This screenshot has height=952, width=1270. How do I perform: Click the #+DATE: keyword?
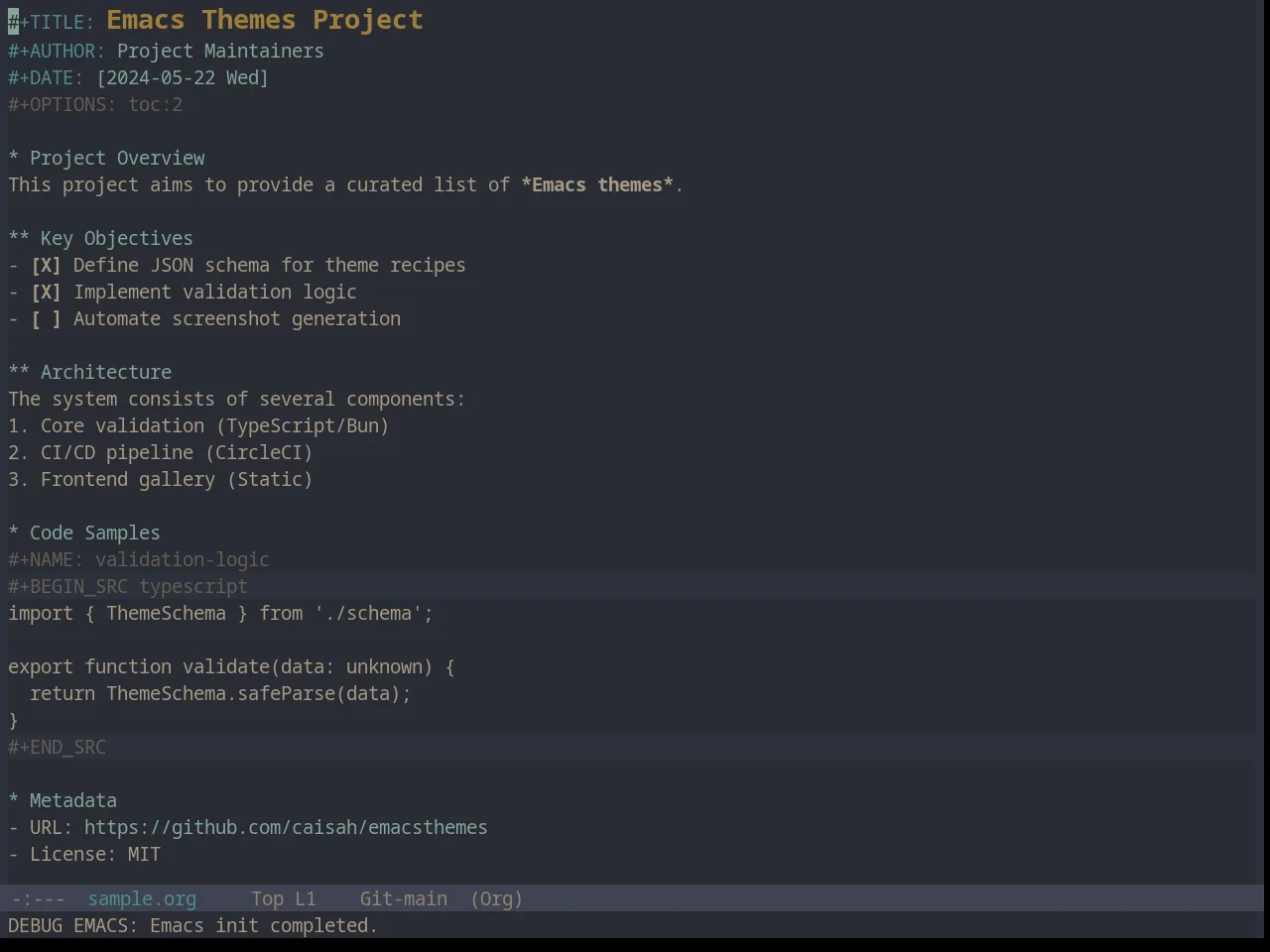point(46,78)
